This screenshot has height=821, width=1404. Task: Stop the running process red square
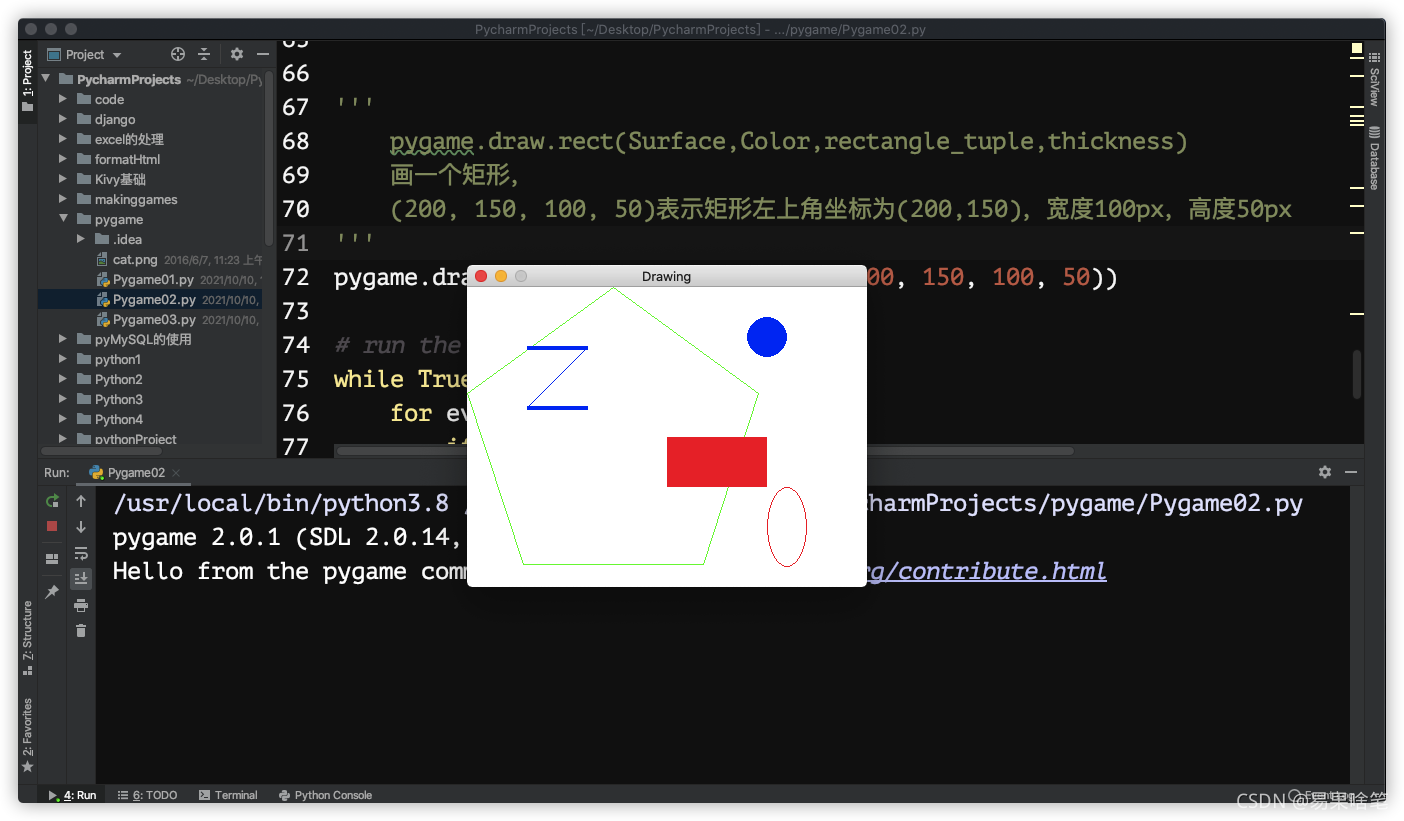click(52, 526)
